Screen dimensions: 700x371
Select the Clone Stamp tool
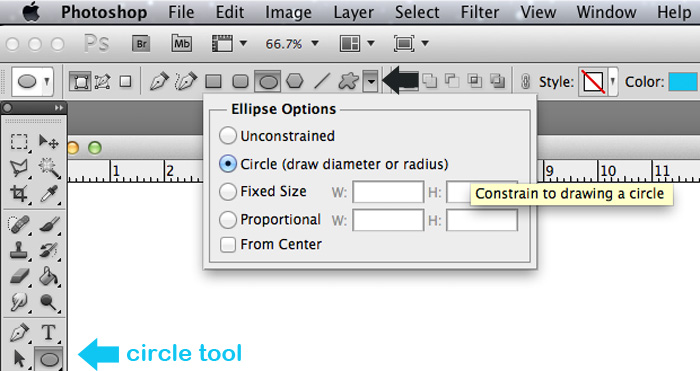[x=19, y=251]
